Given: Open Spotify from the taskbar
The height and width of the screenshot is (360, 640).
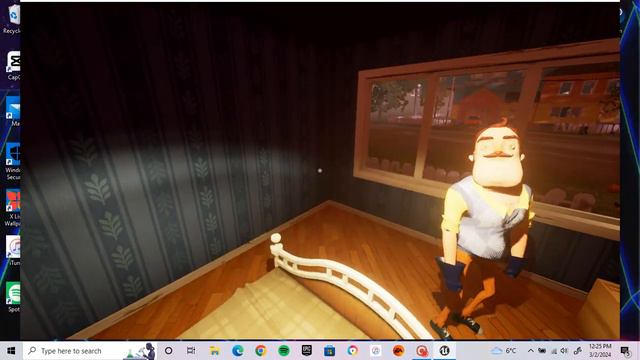Looking at the screenshot, I should (x=284, y=351).
